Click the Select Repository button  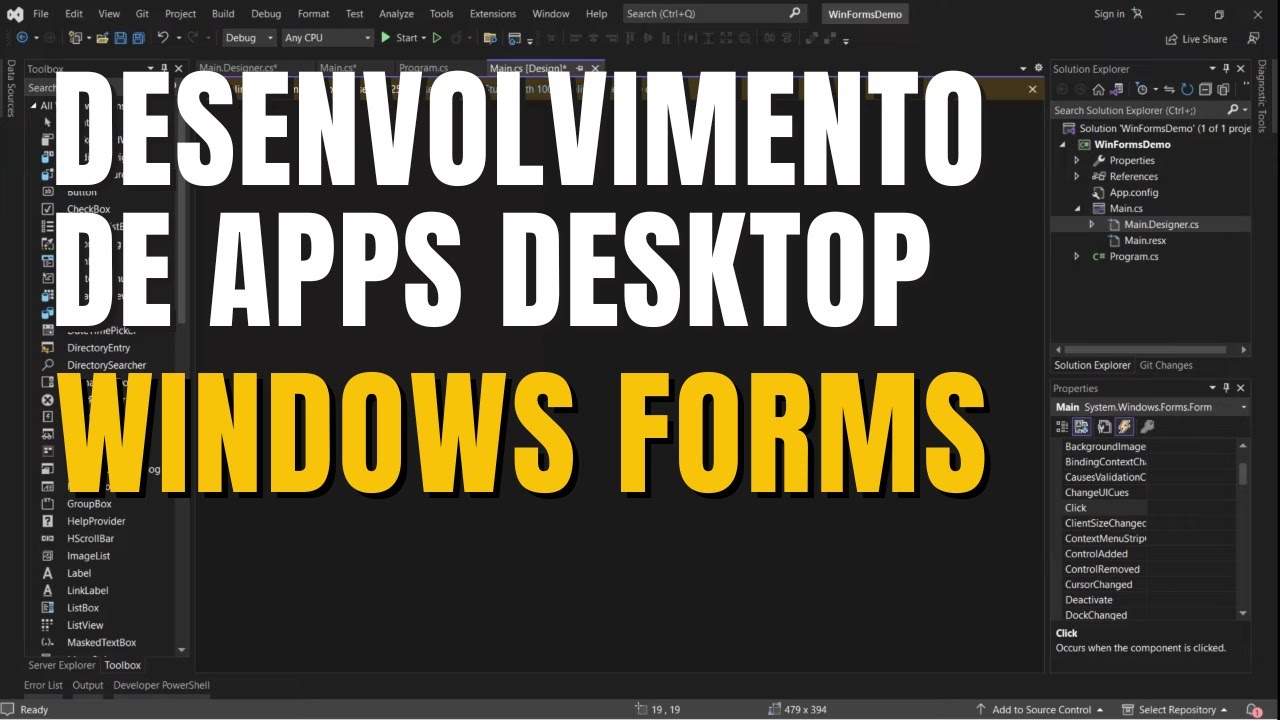tap(1175, 710)
